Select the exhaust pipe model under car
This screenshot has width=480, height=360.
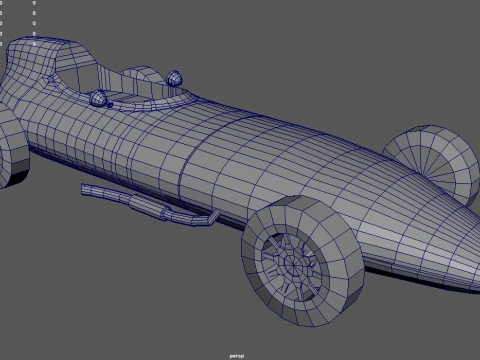(150, 205)
